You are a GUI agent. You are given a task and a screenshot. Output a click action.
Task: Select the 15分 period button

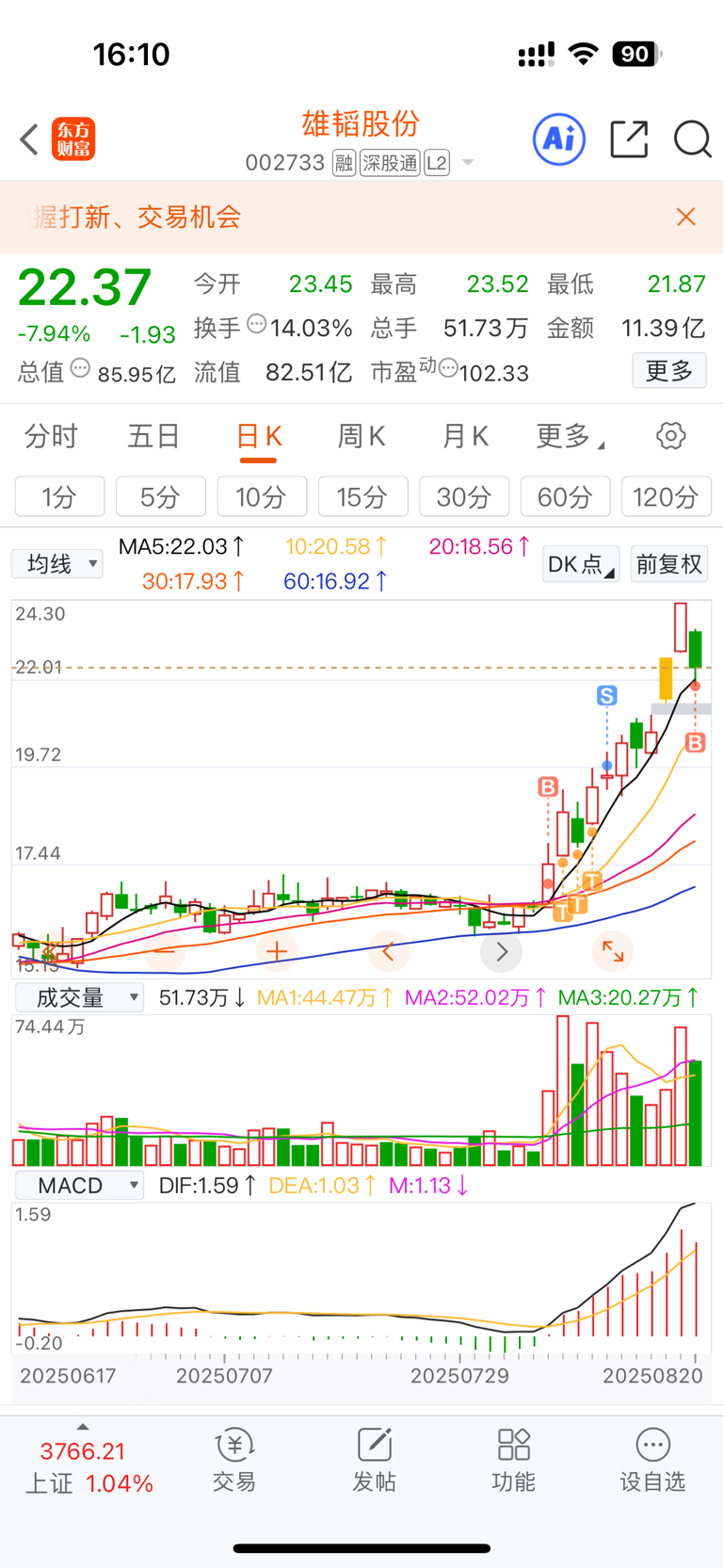tap(362, 496)
